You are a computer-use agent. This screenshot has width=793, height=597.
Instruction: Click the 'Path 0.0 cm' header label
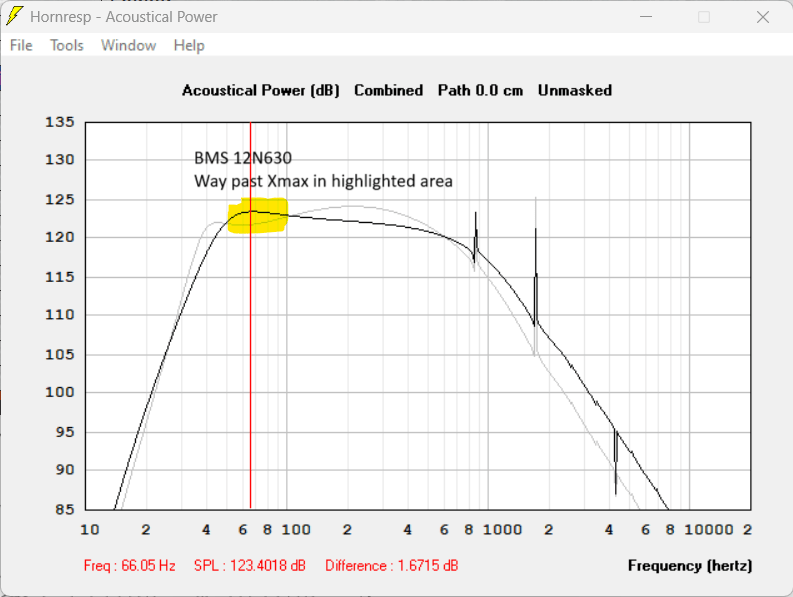point(480,91)
